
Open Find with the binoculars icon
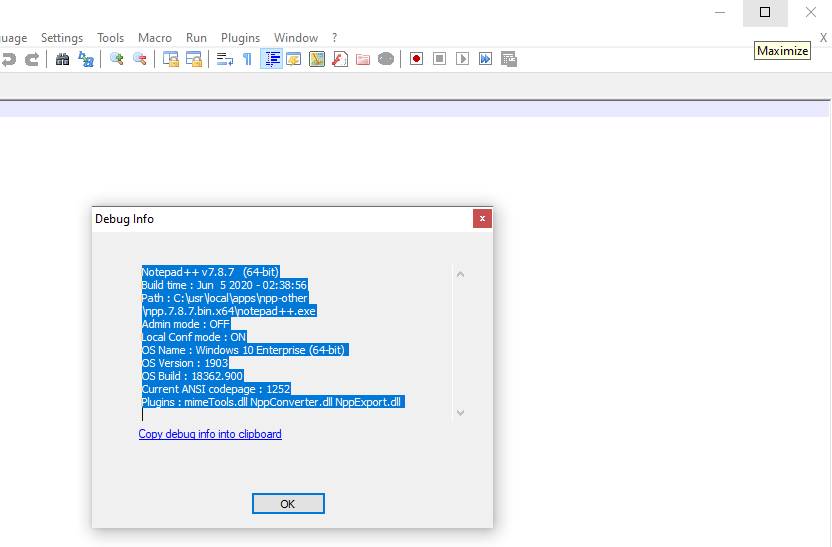pos(62,59)
